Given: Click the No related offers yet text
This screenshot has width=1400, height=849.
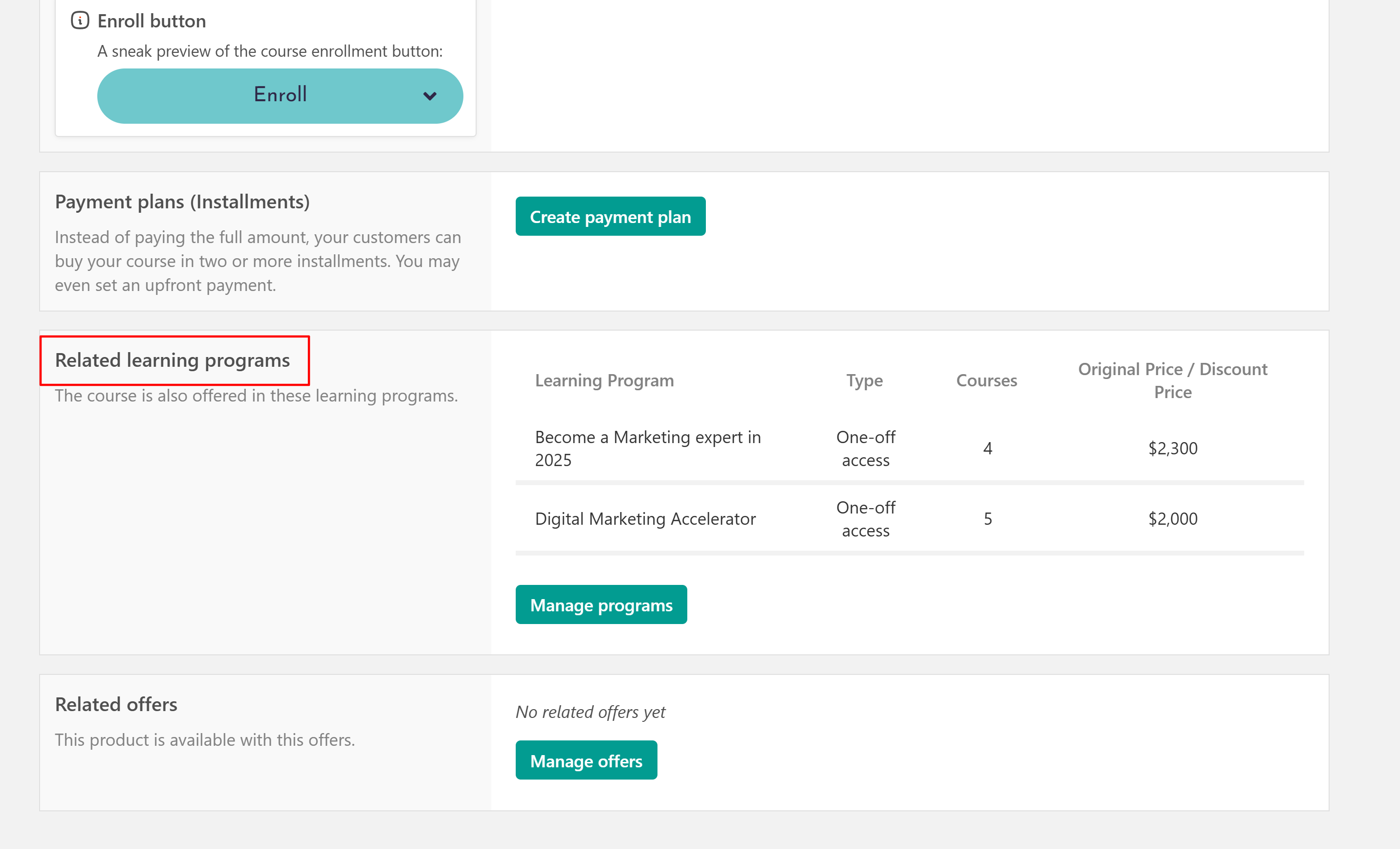Looking at the screenshot, I should click(590, 712).
